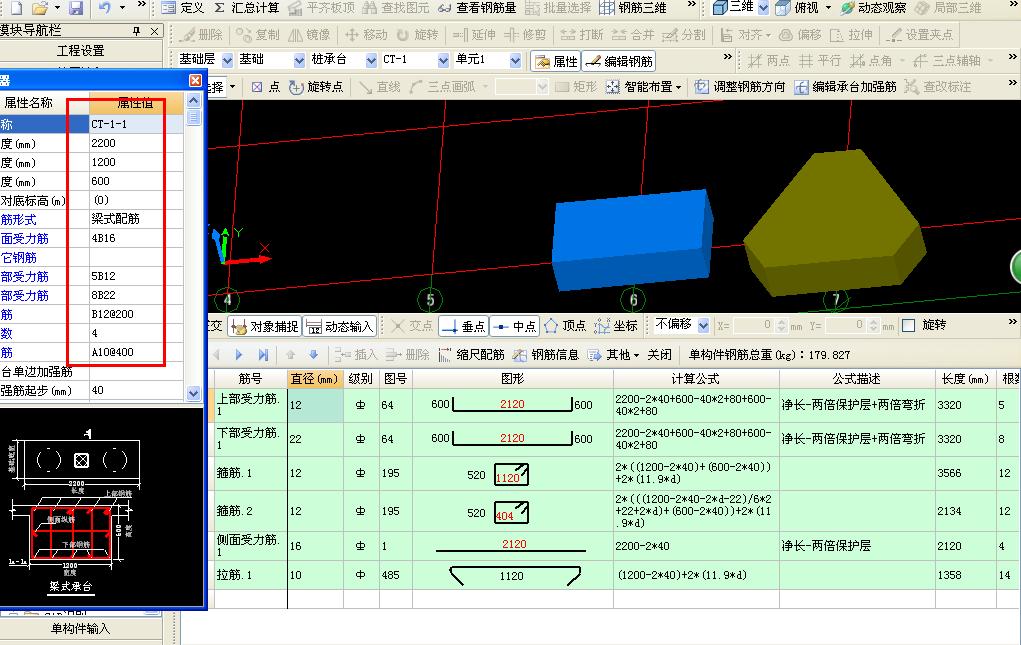1021x645 pixels.
Task: Select the olive triangular cap 3D object
Action: click(835, 225)
